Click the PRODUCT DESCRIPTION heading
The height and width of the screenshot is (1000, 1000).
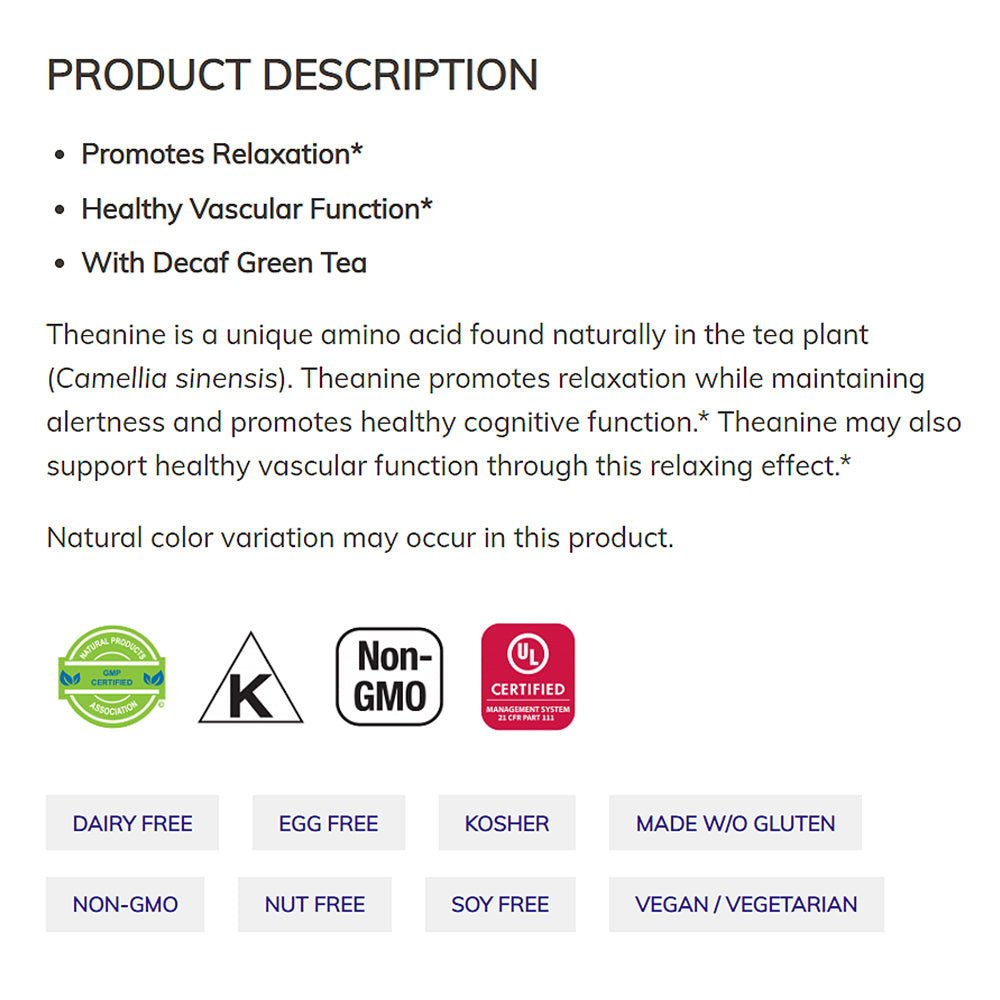(x=292, y=76)
